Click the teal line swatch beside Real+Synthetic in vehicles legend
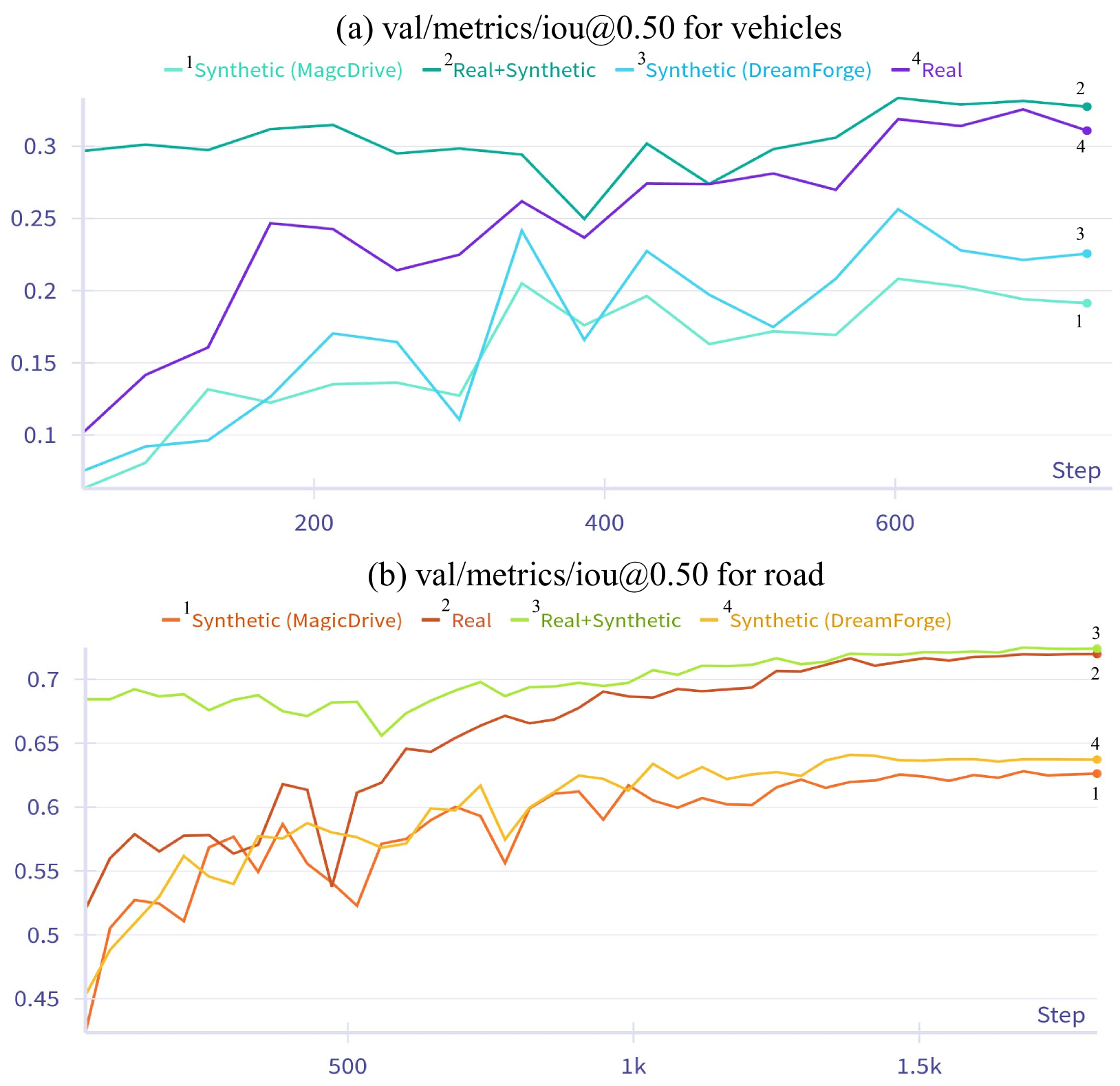1120x1086 pixels. click(x=431, y=70)
